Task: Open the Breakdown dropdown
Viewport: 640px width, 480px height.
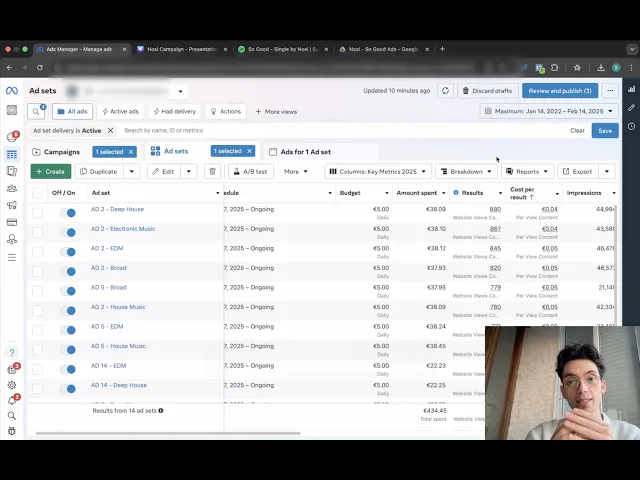Action: pyautogui.click(x=466, y=171)
